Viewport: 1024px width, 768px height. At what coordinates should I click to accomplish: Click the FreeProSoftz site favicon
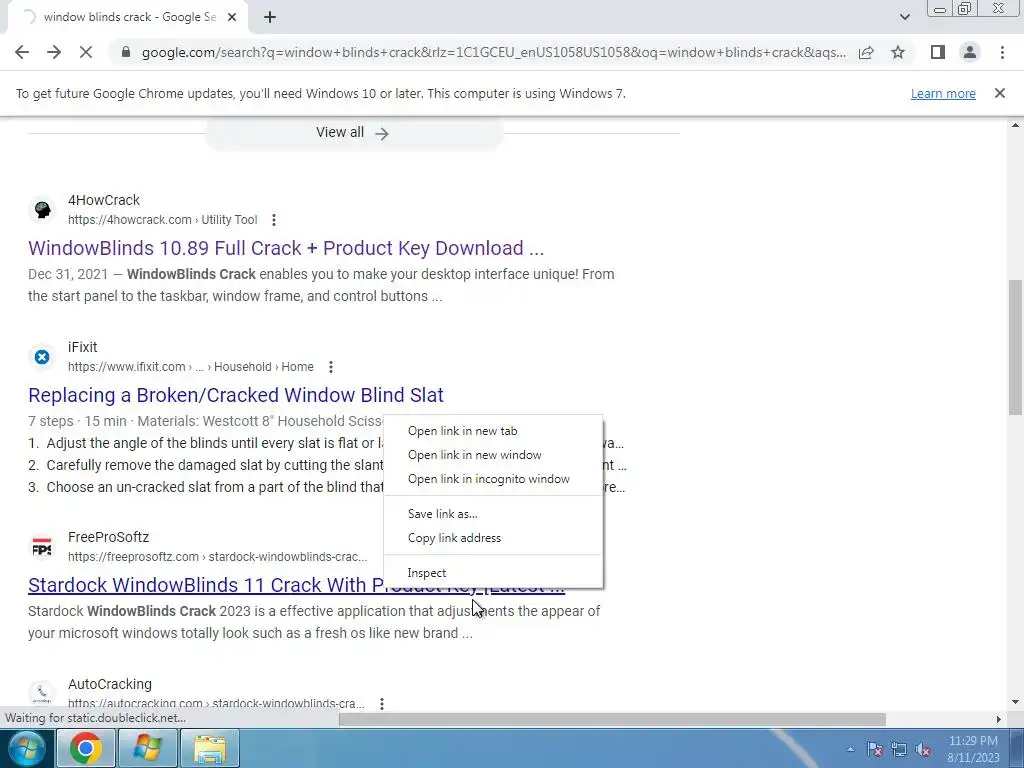[42, 547]
